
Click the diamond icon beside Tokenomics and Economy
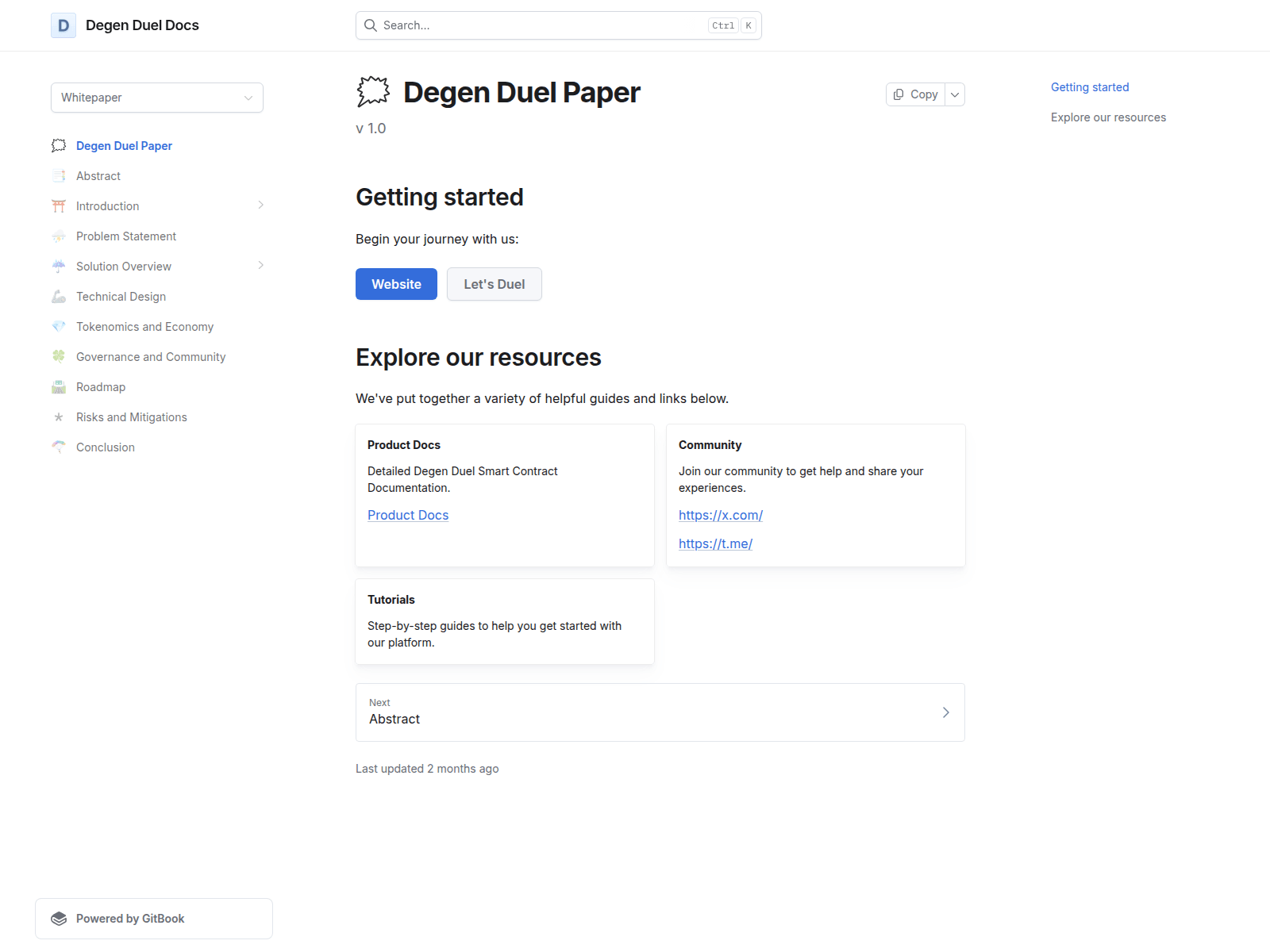coord(59,326)
